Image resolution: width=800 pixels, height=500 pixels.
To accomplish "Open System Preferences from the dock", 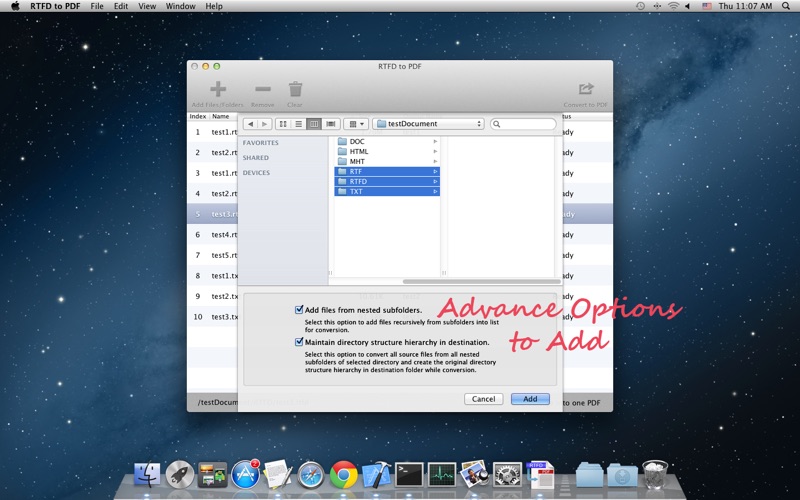I will [x=507, y=475].
